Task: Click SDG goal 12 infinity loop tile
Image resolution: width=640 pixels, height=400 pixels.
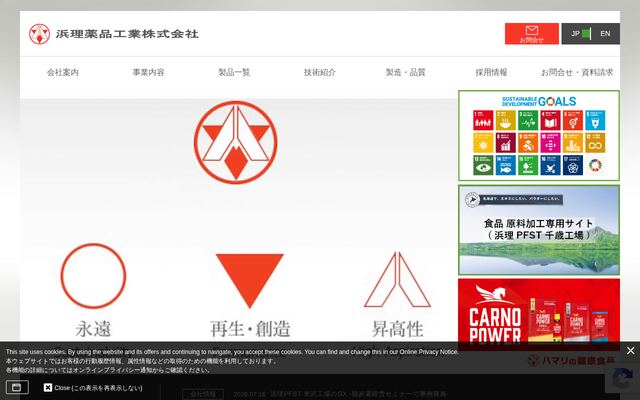Action: click(595, 142)
